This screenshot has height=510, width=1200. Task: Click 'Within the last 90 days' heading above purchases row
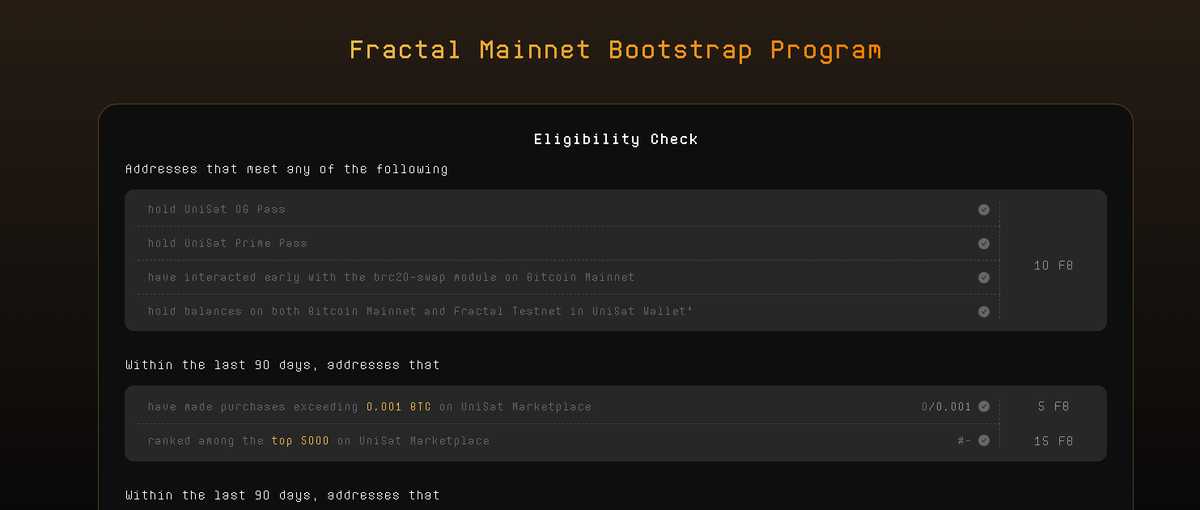(x=282, y=365)
